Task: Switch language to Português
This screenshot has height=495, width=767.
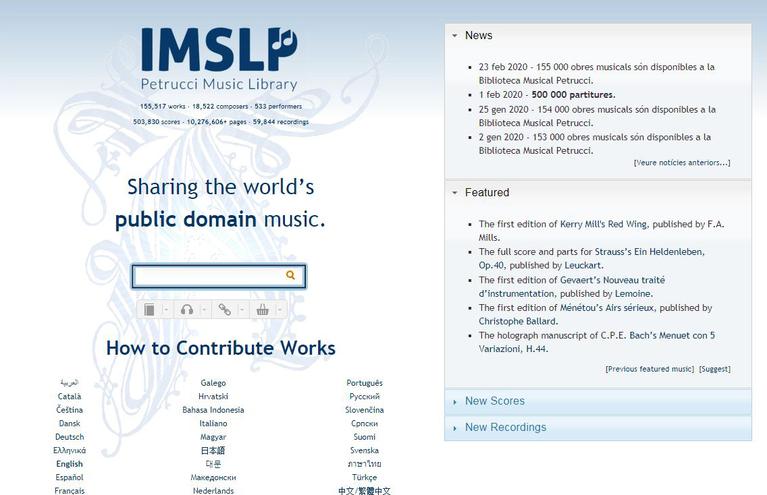Action: (364, 383)
